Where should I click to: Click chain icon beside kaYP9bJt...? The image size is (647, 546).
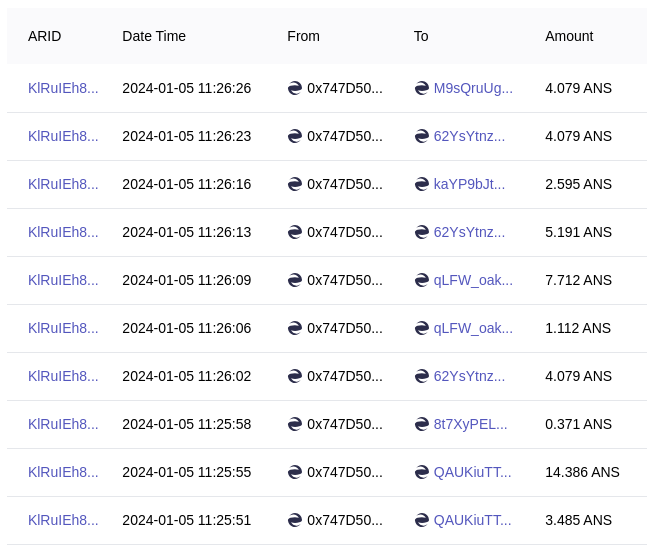click(422, 184)
